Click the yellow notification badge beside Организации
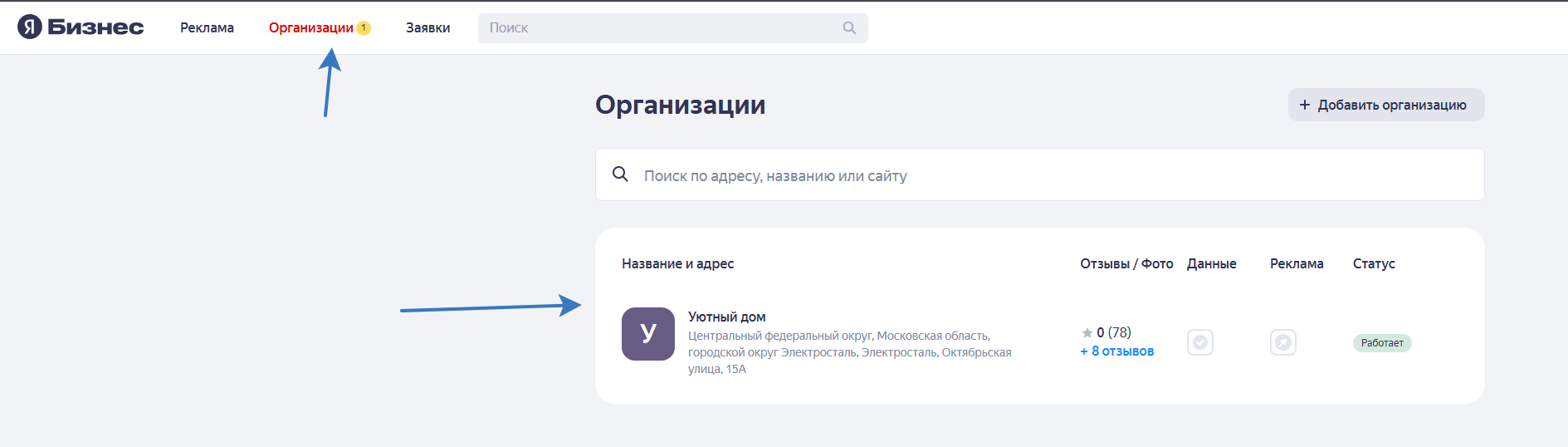 364,28
